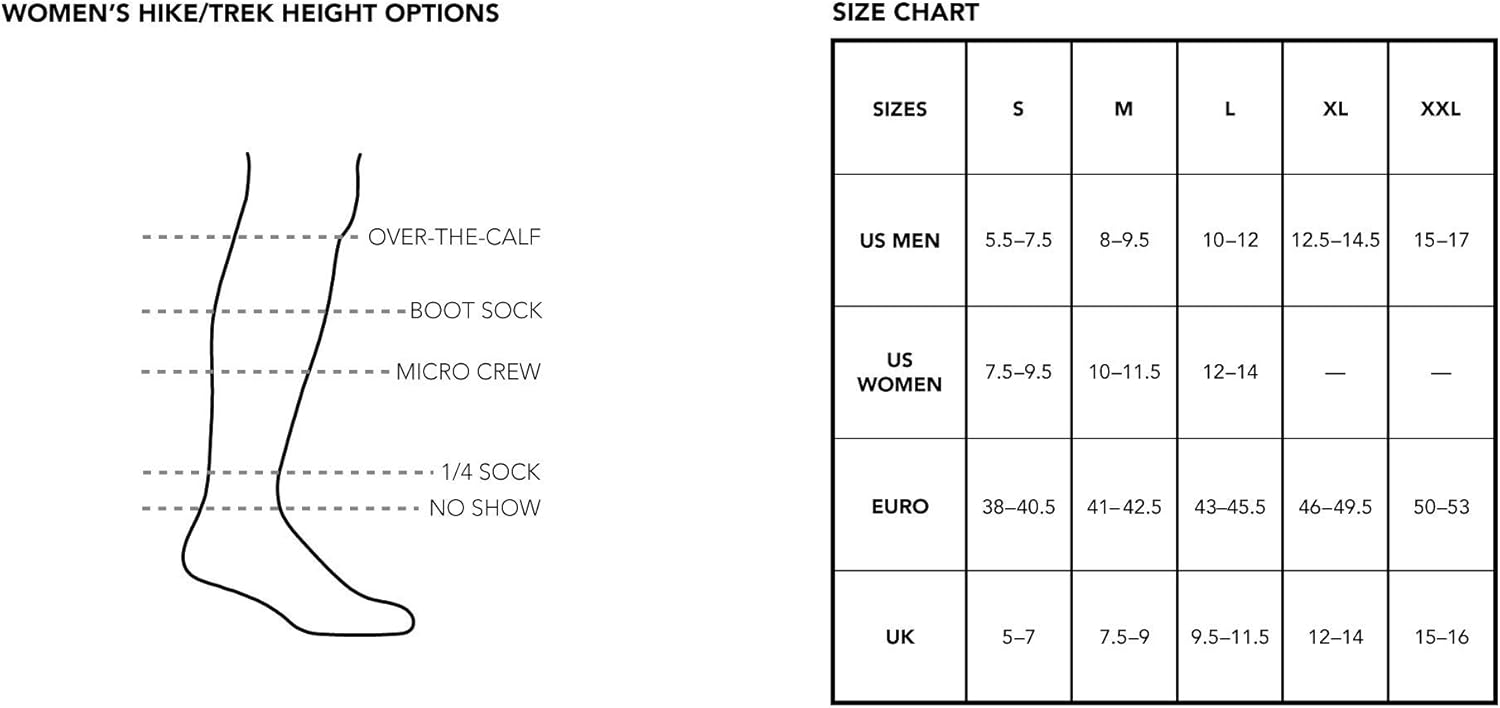Select the 50–53 Euro size cell

pos(1440,506)
